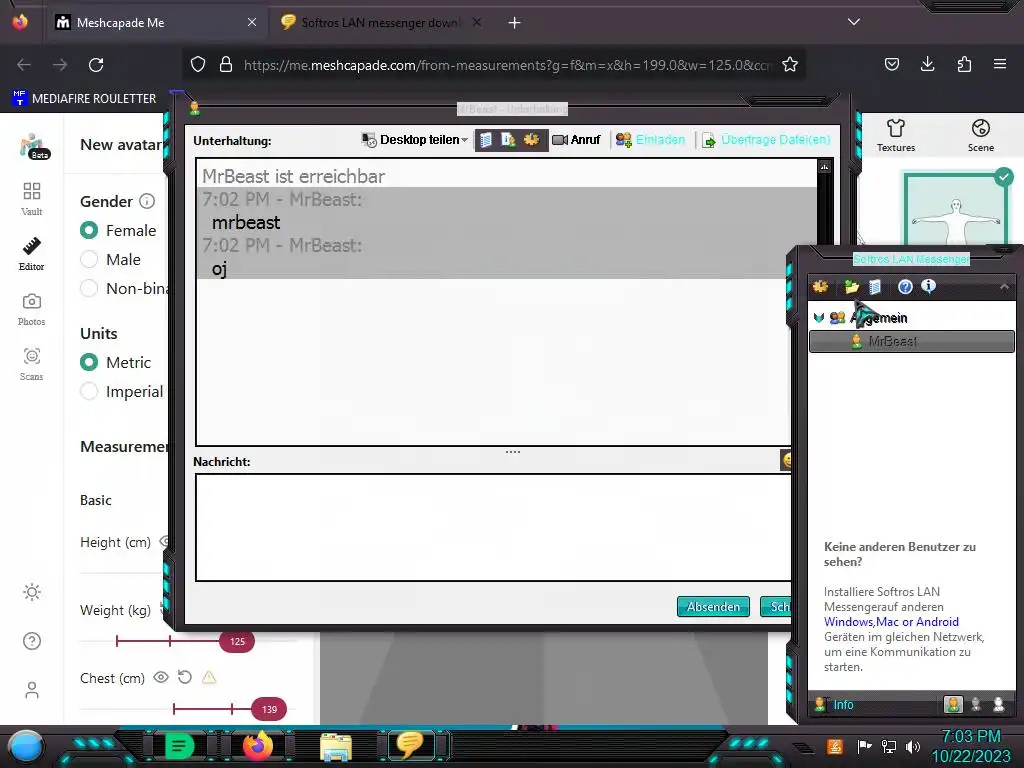Select the Non-binary gender radio button
1024x768 pixels.
coord(89,288)
